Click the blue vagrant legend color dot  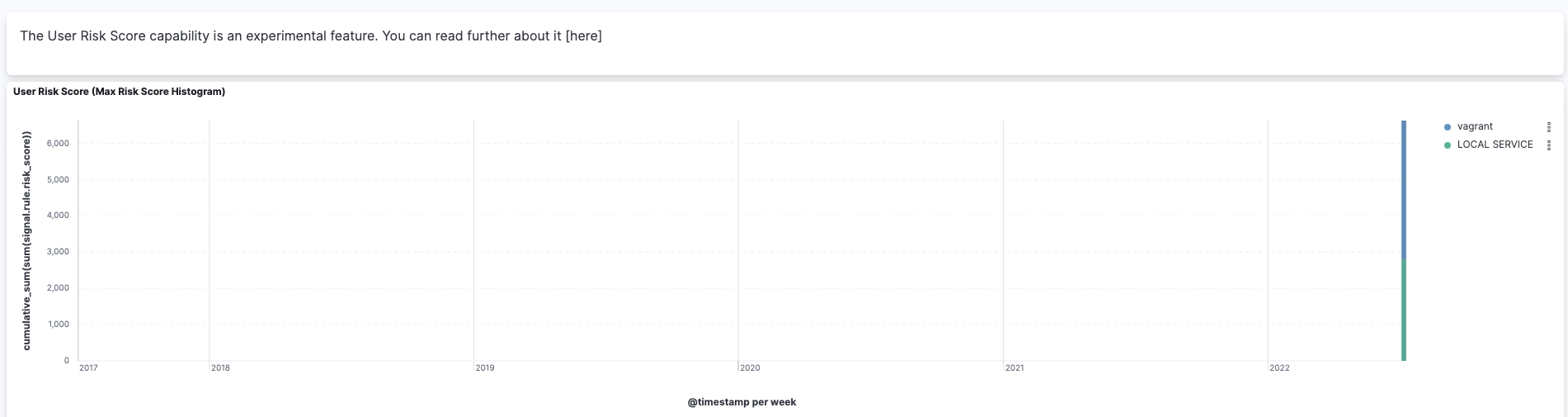coord(1448,127)
